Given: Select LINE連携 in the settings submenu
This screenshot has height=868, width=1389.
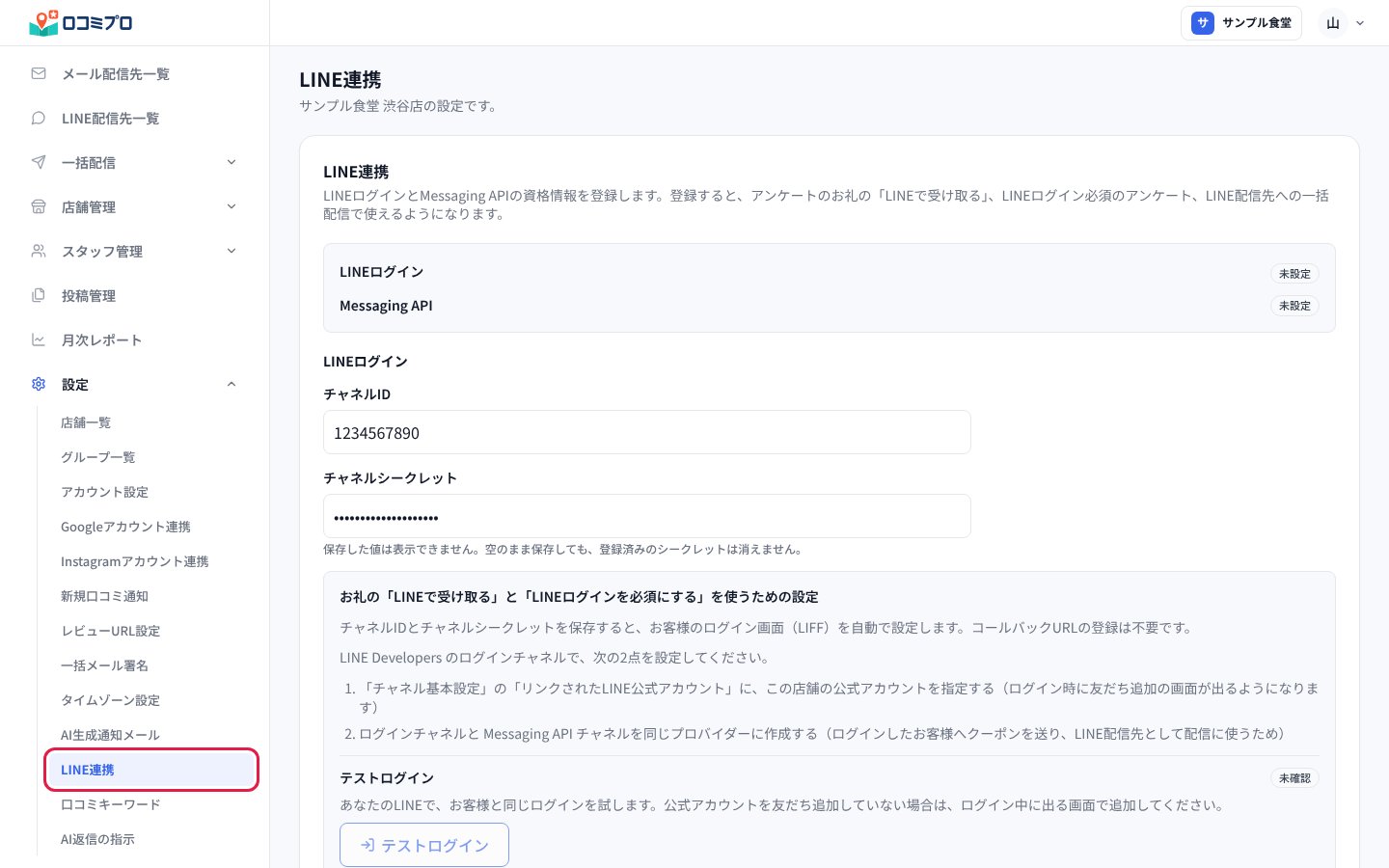Looking at the screenshot, I should 151,770.
